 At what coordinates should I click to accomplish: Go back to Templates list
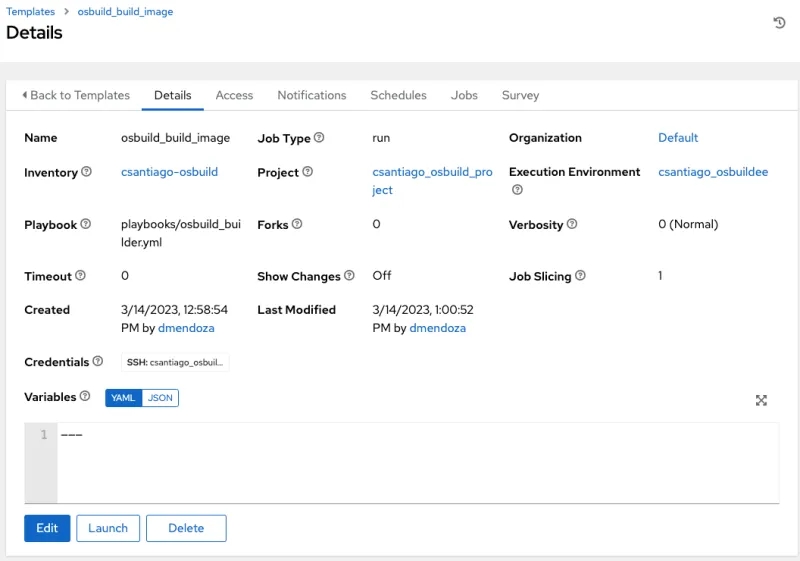point(76,95)
